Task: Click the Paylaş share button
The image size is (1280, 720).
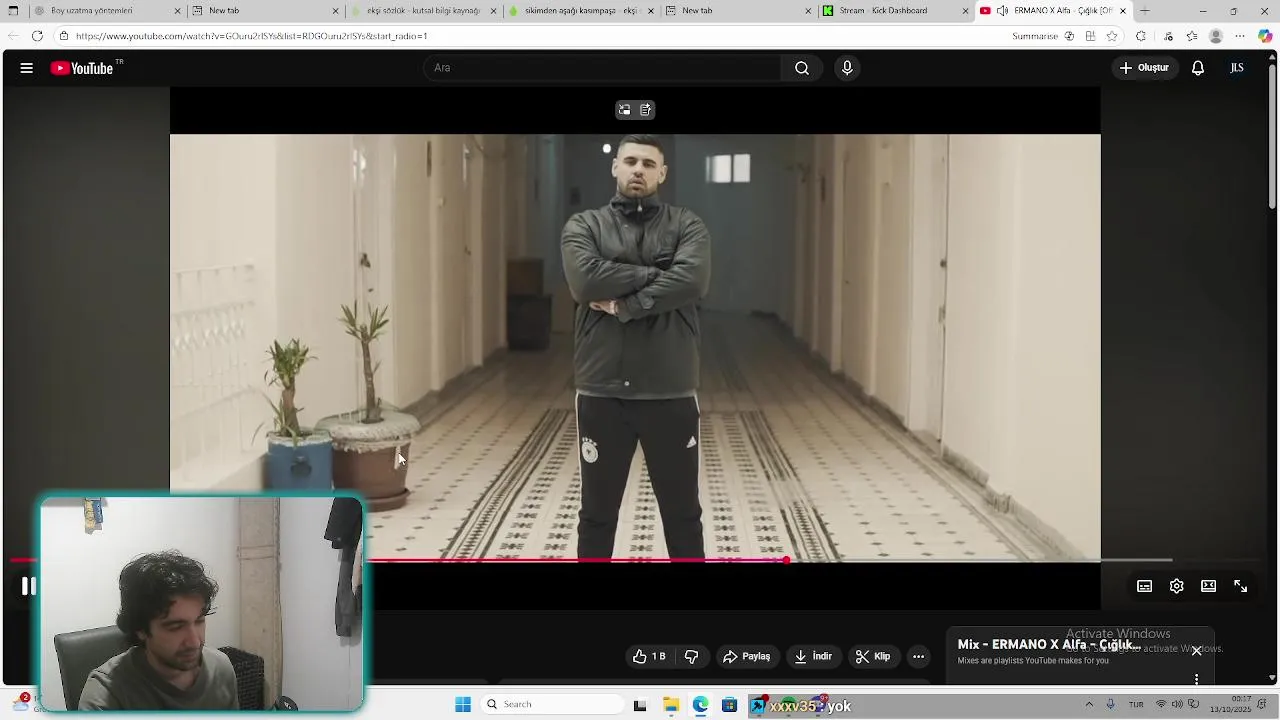Action: point(746,656)
